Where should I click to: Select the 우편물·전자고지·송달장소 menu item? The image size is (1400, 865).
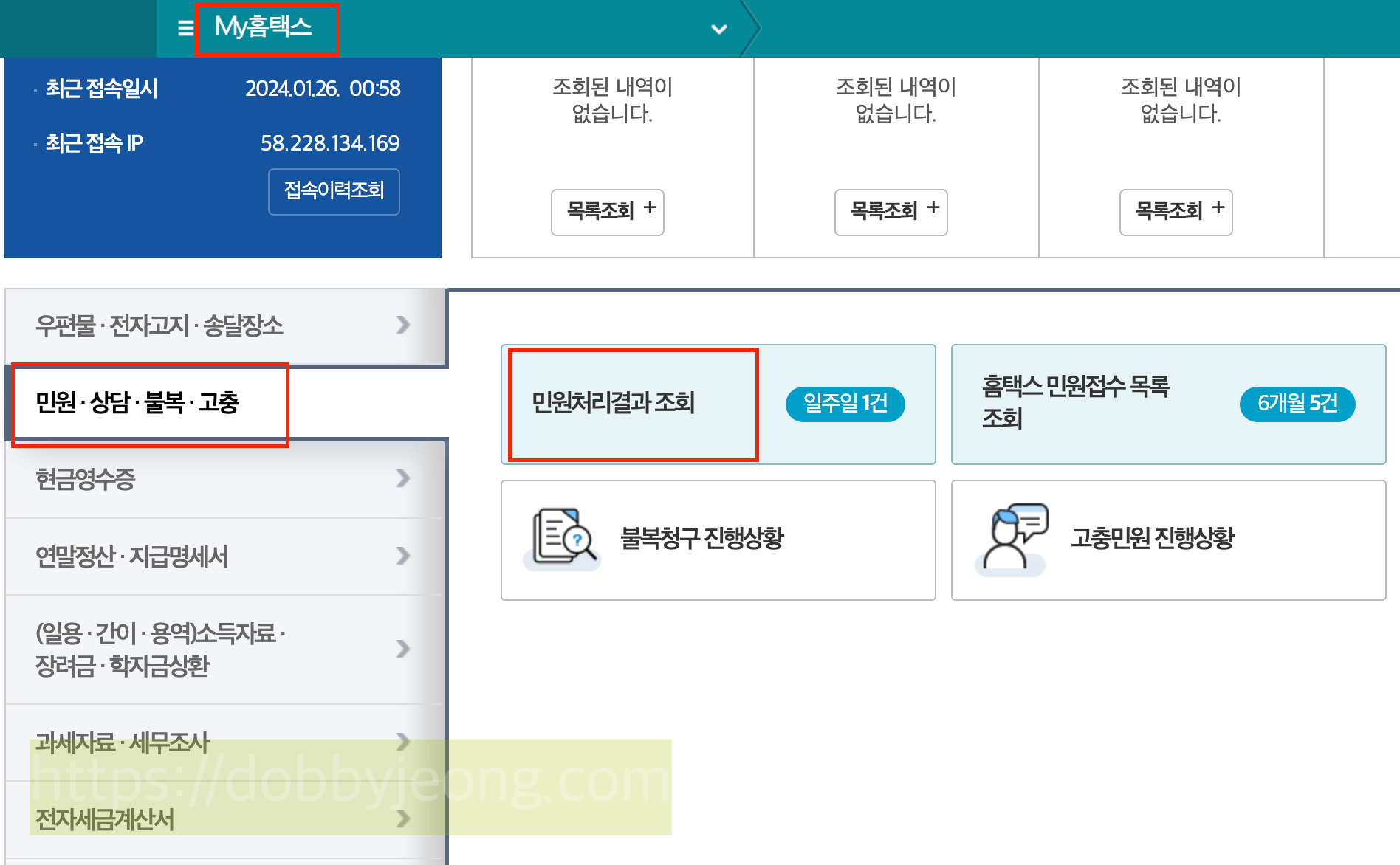(224, 325)
